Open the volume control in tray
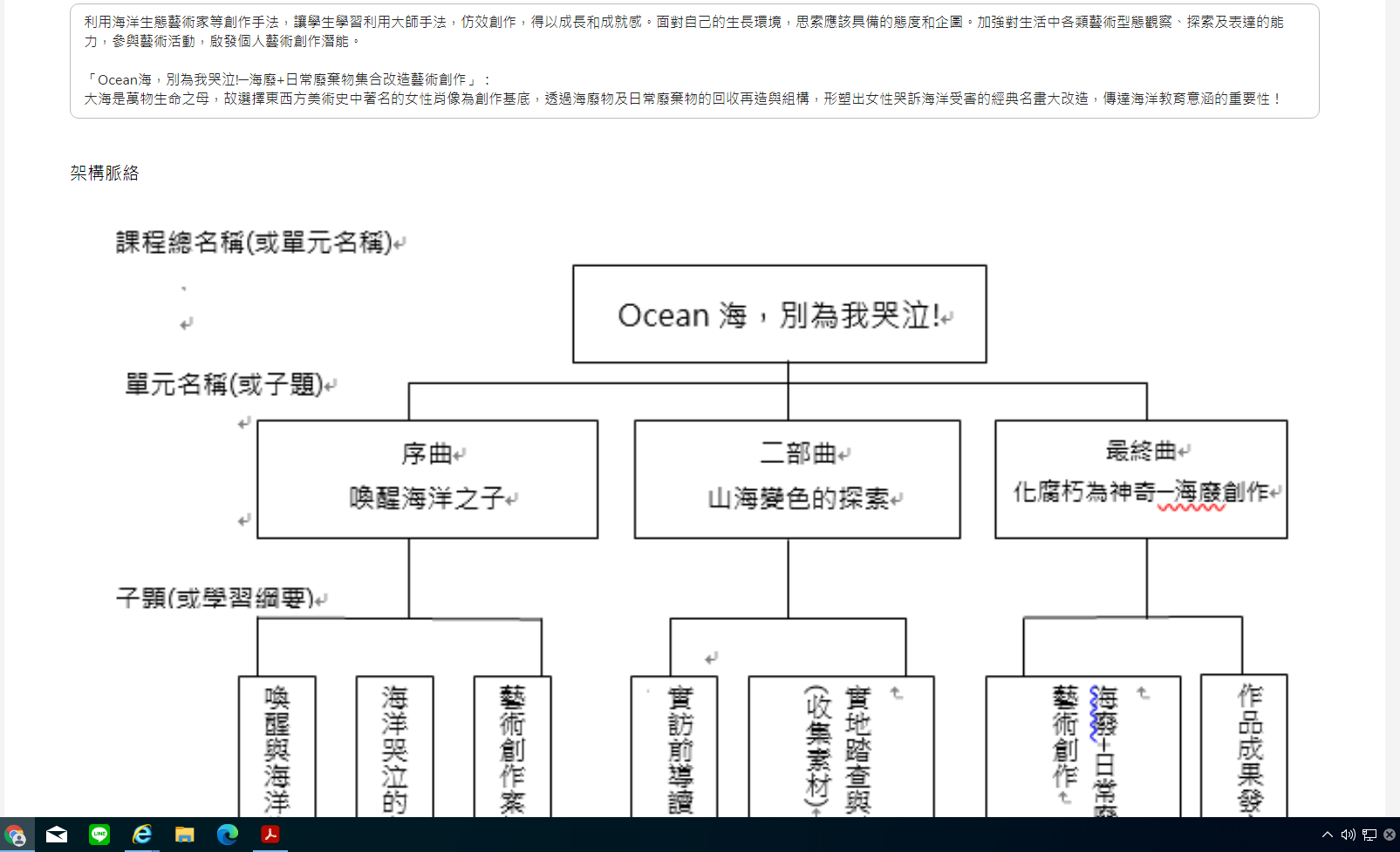Viewport: 1400px width, 852px height. 1349,835
